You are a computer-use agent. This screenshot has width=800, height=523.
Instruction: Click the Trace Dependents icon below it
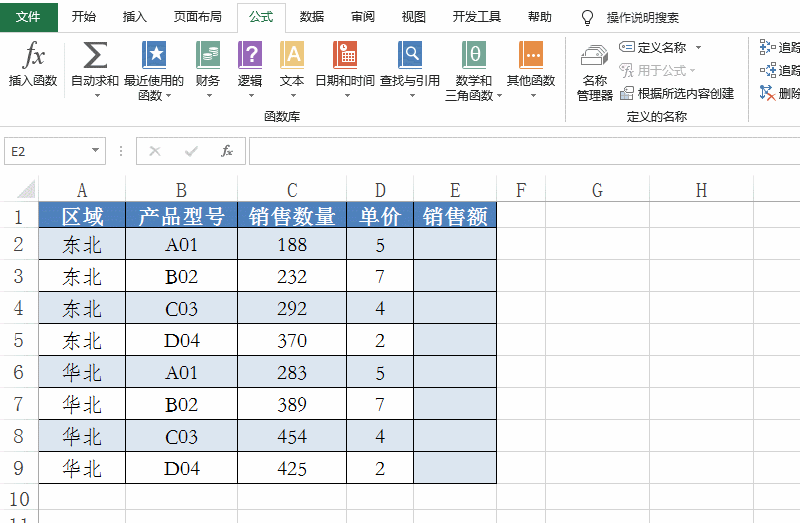point(767,70)
